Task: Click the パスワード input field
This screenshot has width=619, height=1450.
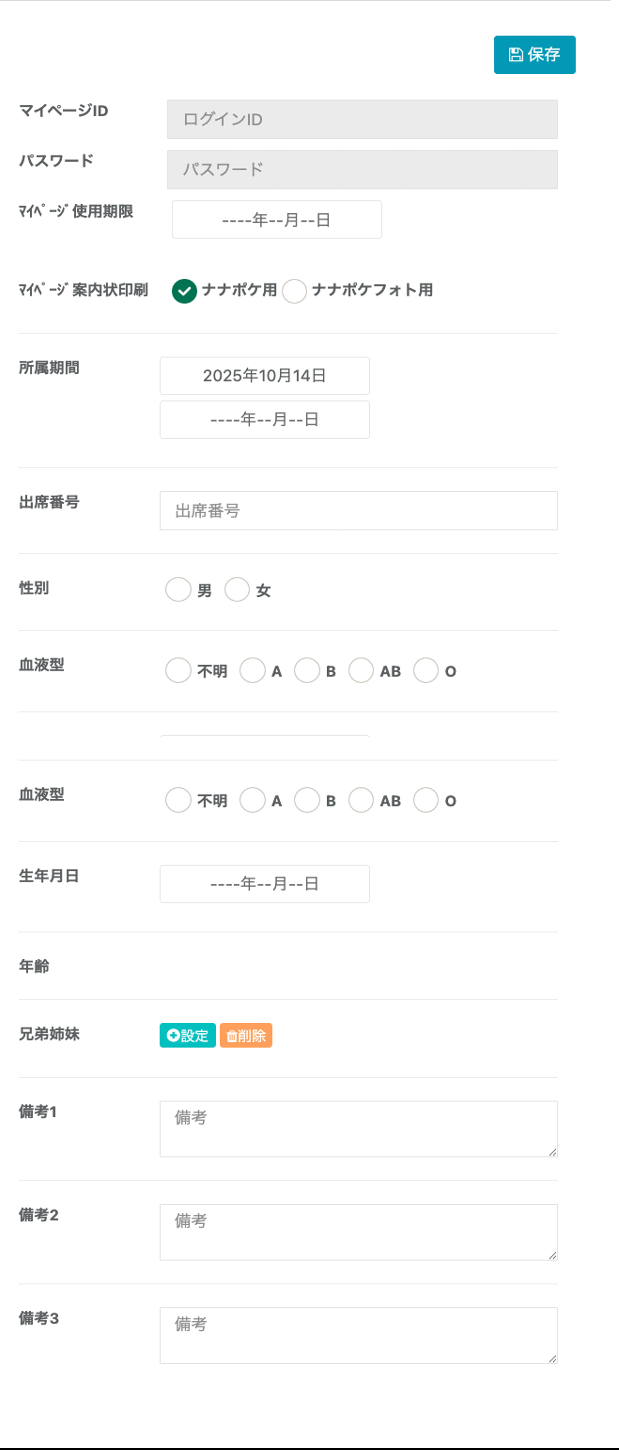Action: click(362, 170)
